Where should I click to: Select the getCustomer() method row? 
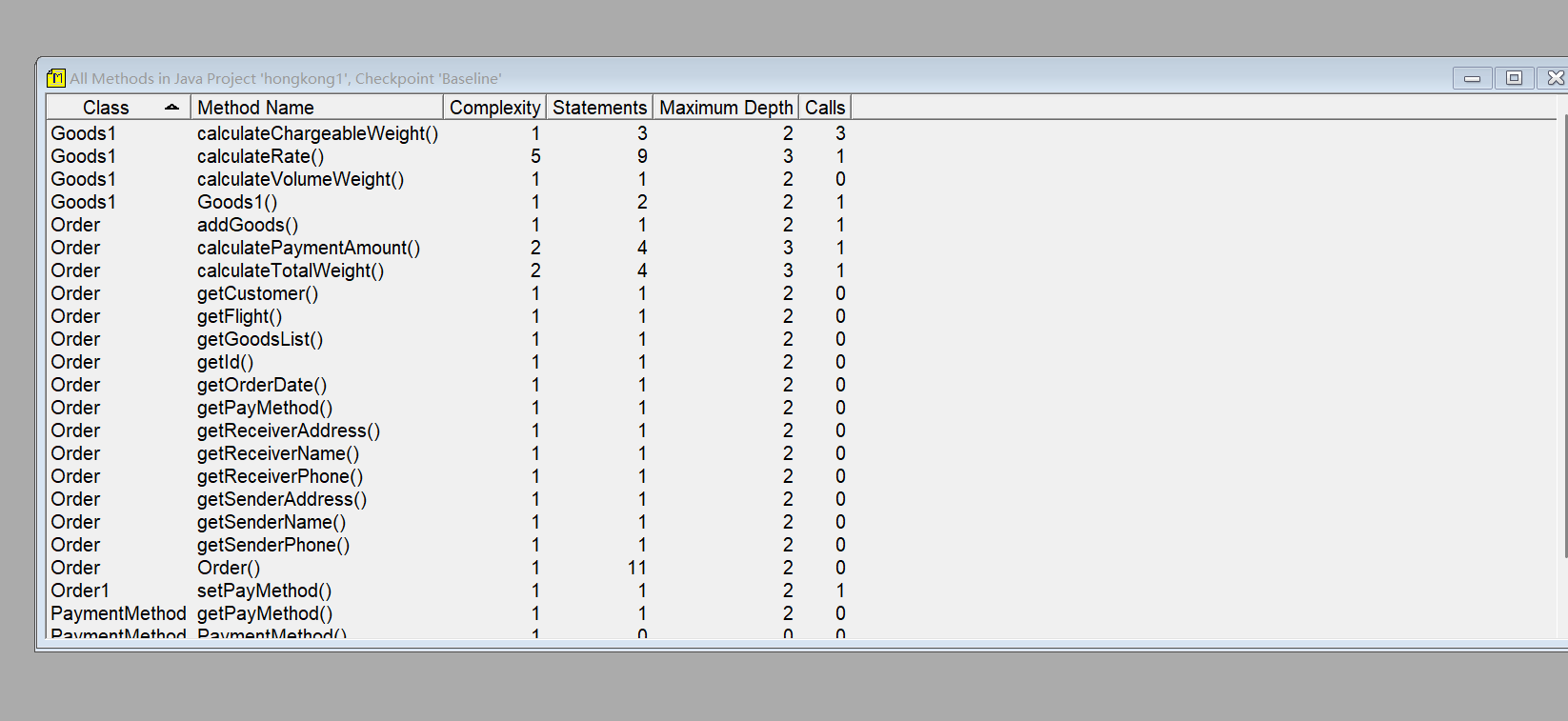coord(448,293)
